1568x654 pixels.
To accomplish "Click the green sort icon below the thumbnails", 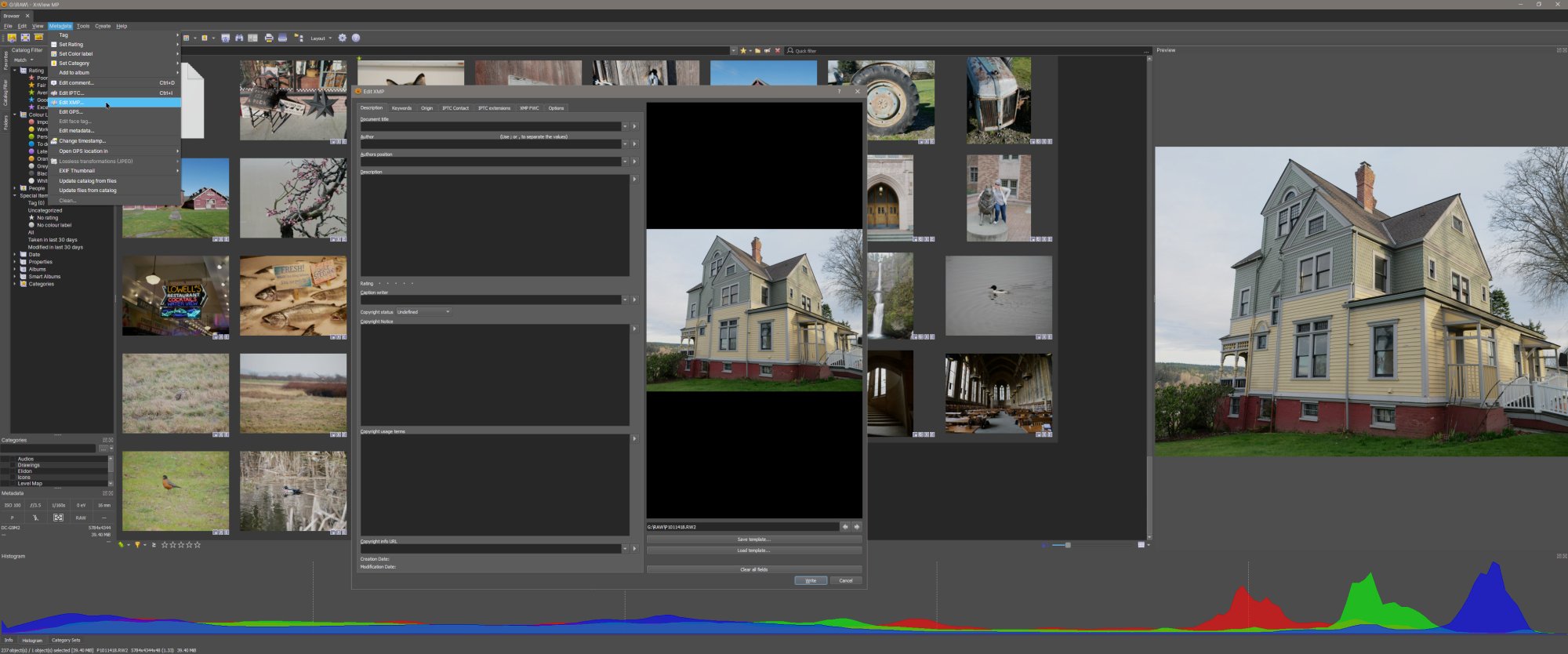I will [x=121, y=544].
